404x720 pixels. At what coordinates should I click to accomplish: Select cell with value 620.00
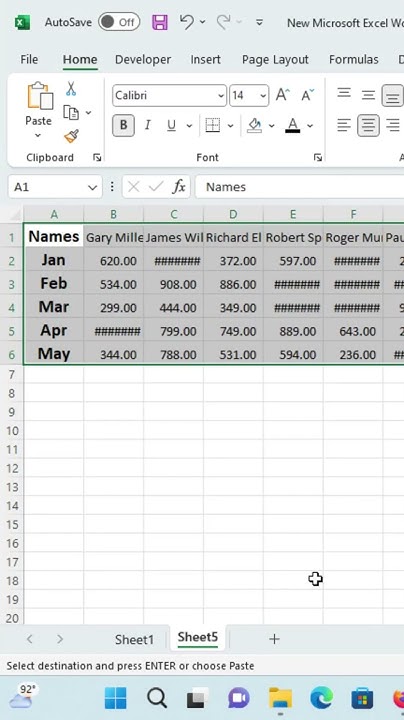pos(114,261)
